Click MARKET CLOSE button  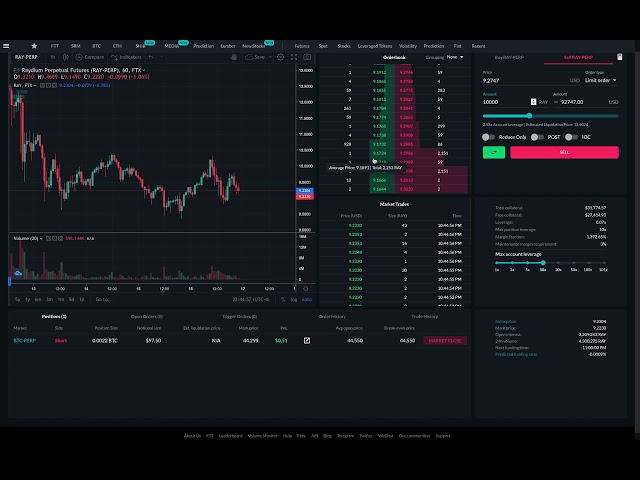coord(445,340)
